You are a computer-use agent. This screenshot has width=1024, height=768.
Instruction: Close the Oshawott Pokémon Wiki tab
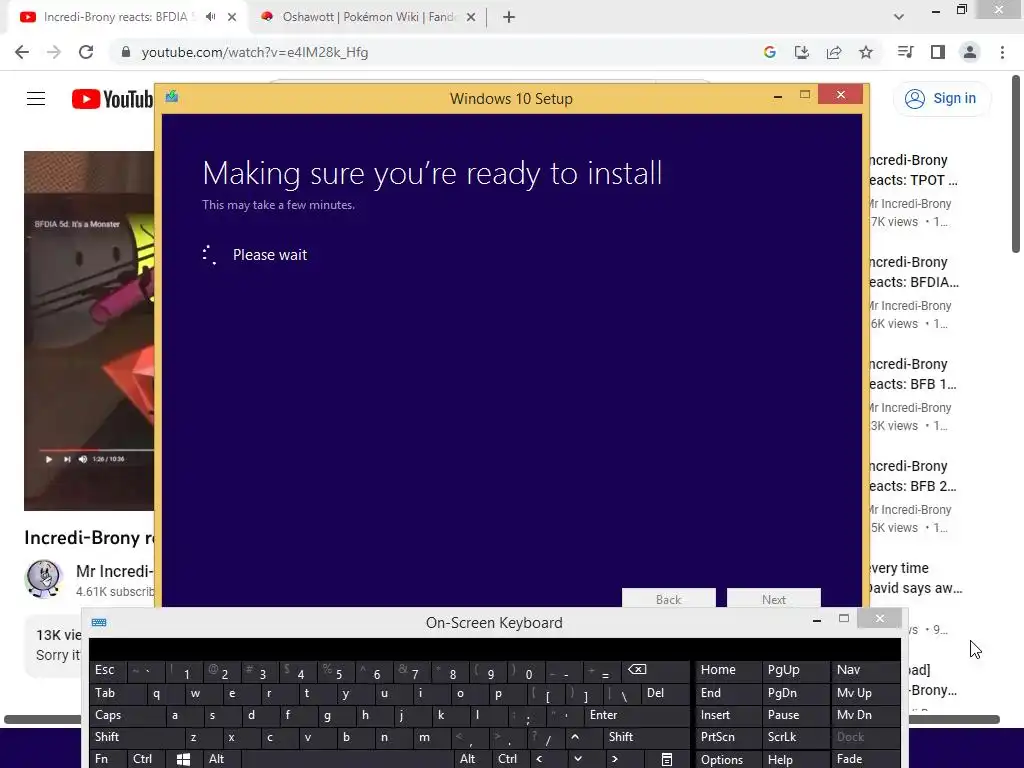tap(471, 17)
